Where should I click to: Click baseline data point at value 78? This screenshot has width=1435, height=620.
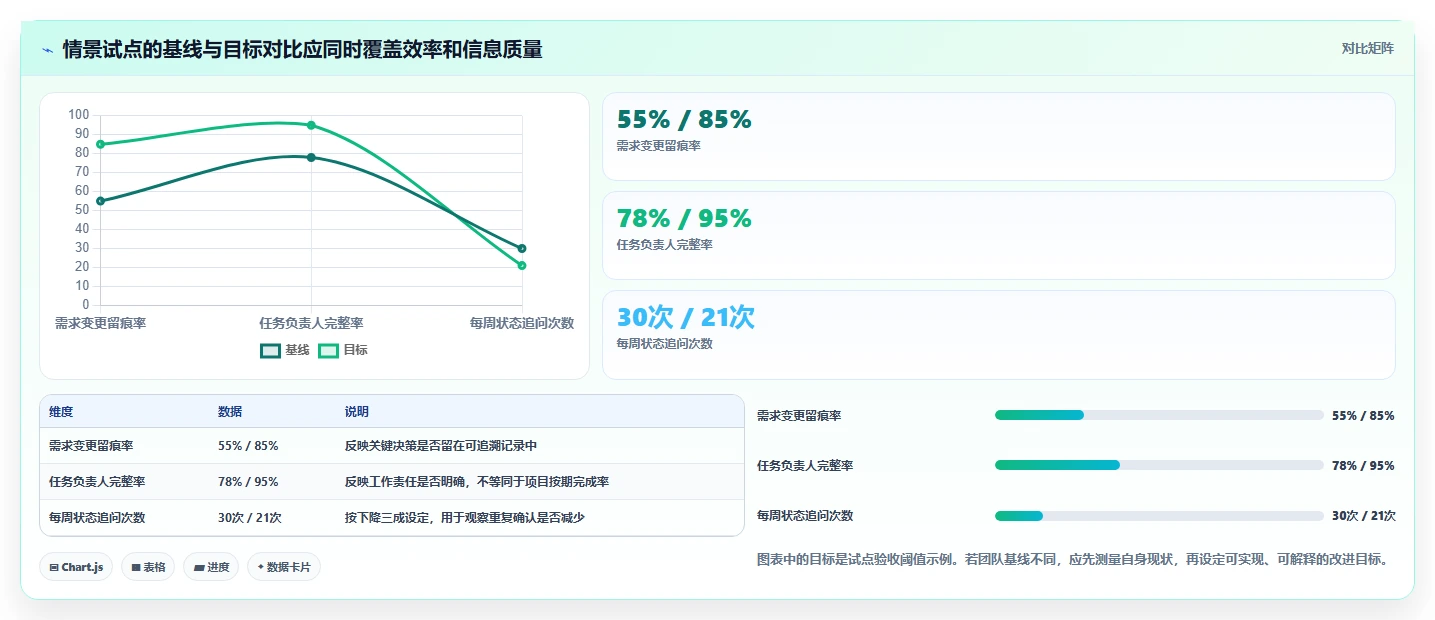[x=311, y=157]
